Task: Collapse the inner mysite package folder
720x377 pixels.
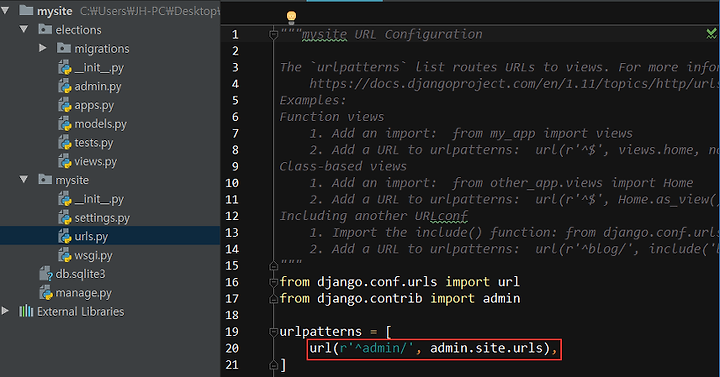Action: point(24,180)
